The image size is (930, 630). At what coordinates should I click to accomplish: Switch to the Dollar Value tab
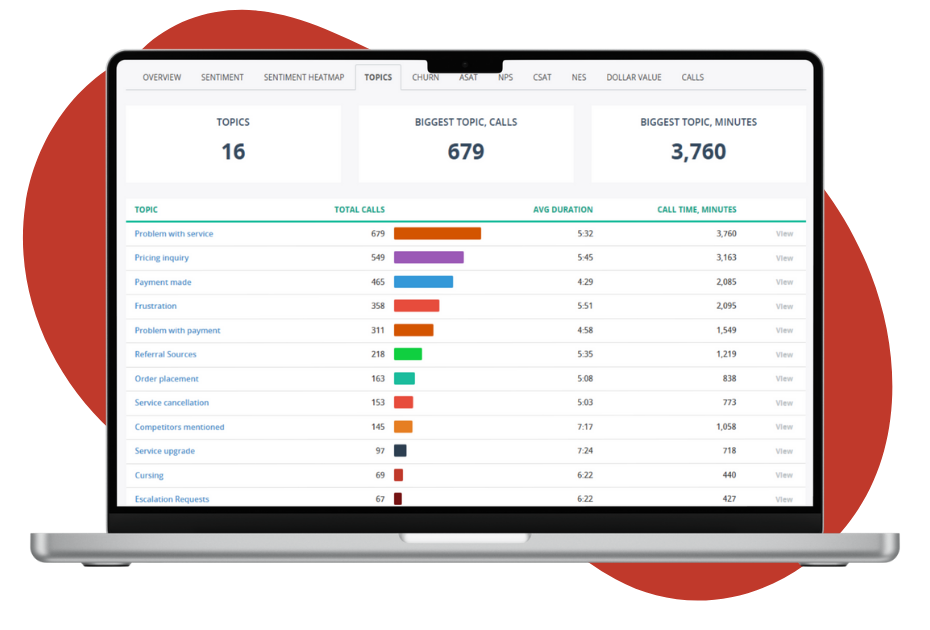coord(635,77)
